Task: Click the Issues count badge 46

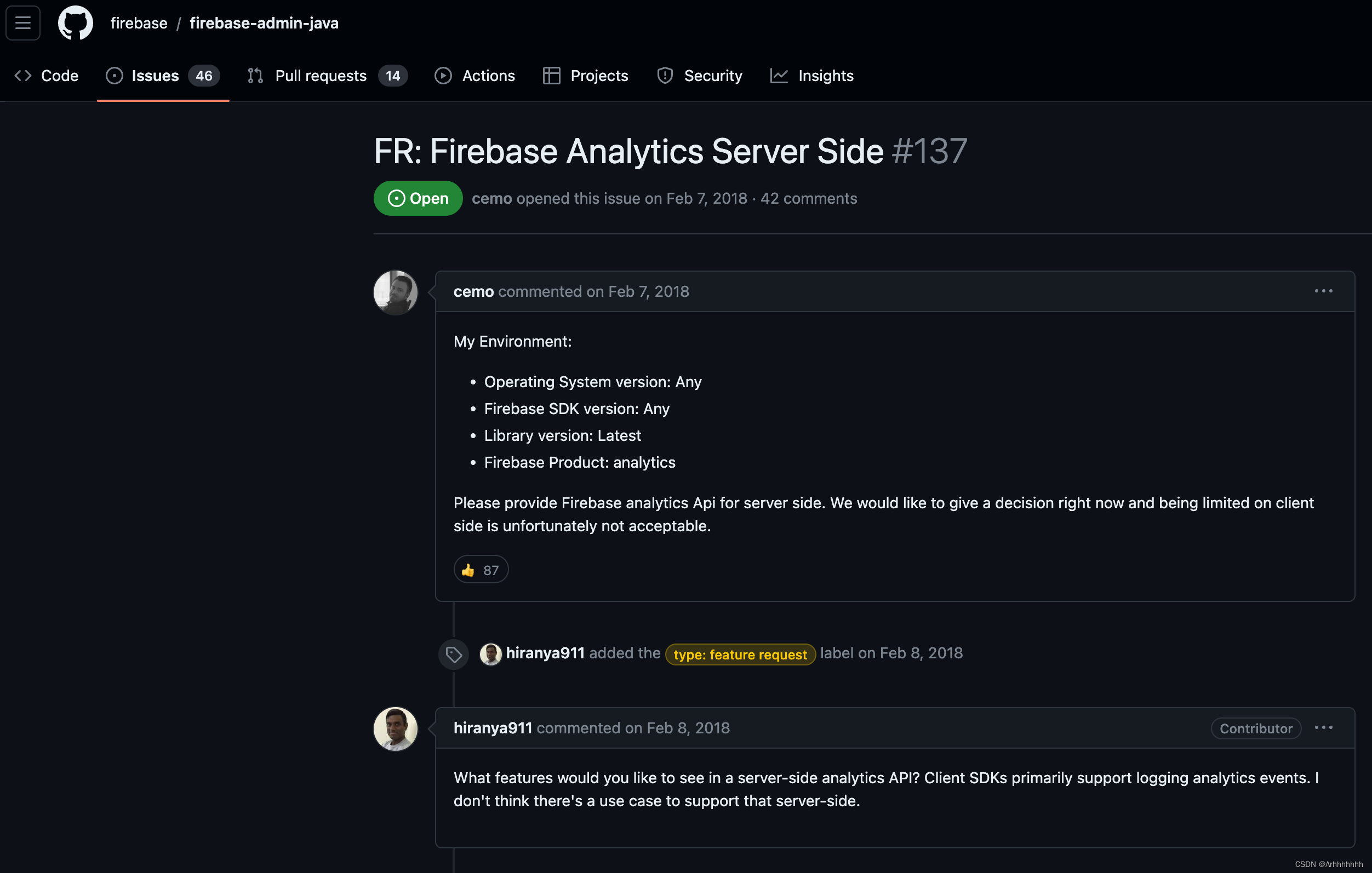Action: point(204,76)
